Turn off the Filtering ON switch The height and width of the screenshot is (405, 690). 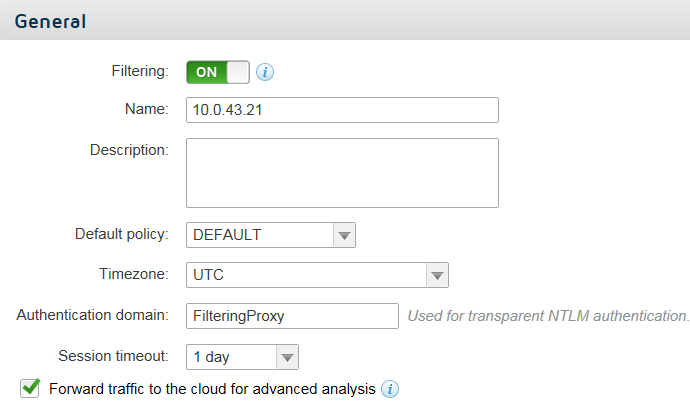218,72
